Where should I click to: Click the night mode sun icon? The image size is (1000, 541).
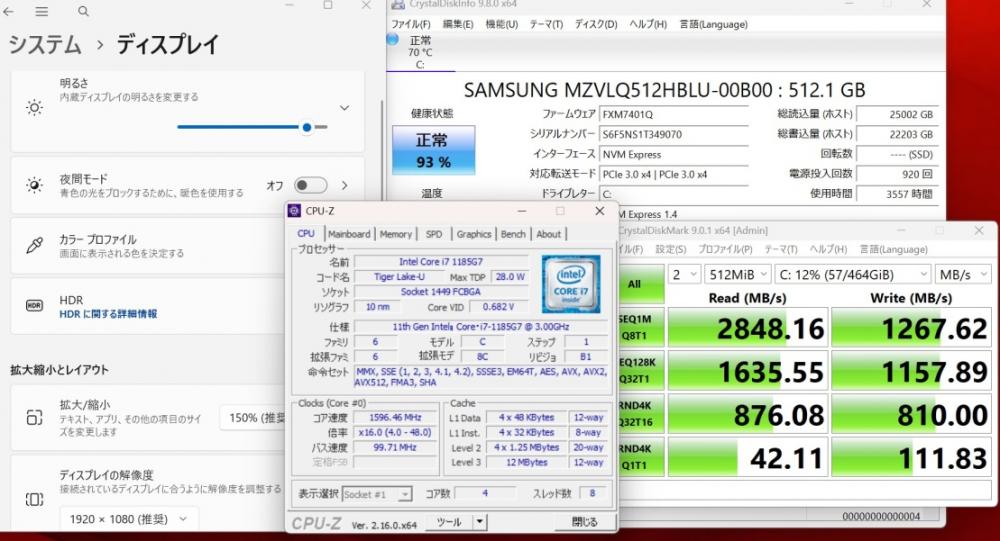point(34,185)
